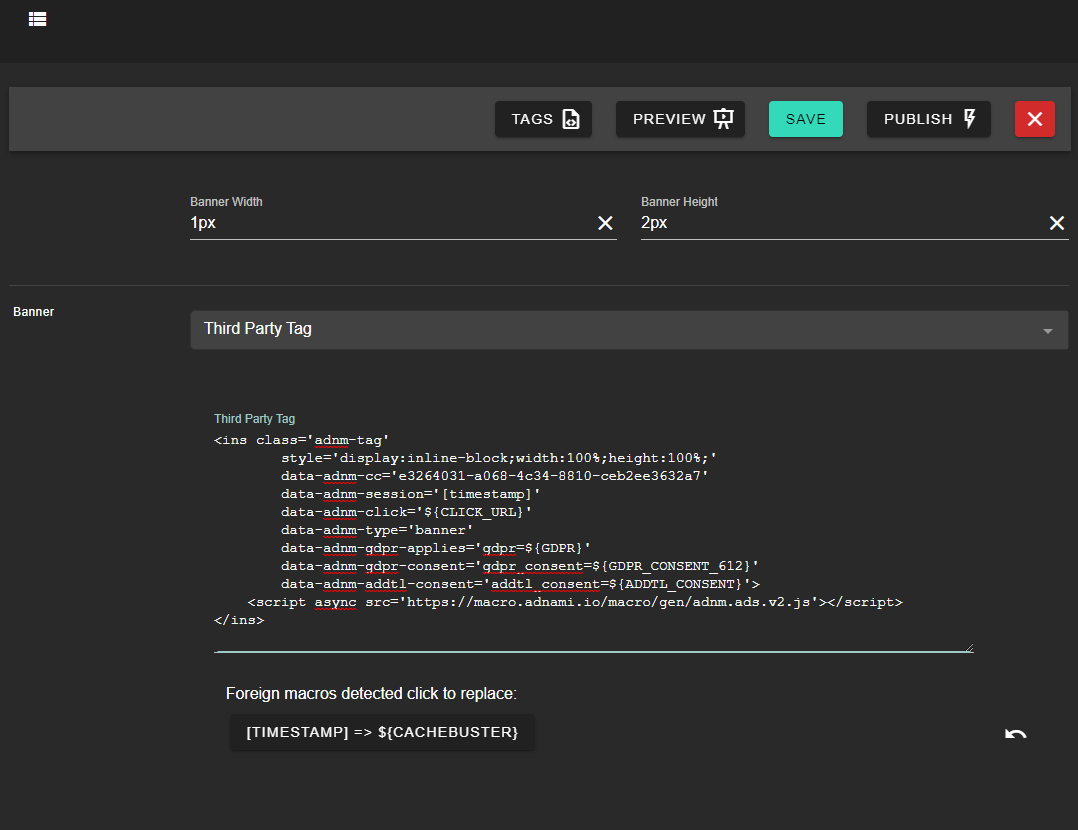The height and width of the screenshot is (830, 1078).
Task: Click the textarea resize handle
Action: 969,647
